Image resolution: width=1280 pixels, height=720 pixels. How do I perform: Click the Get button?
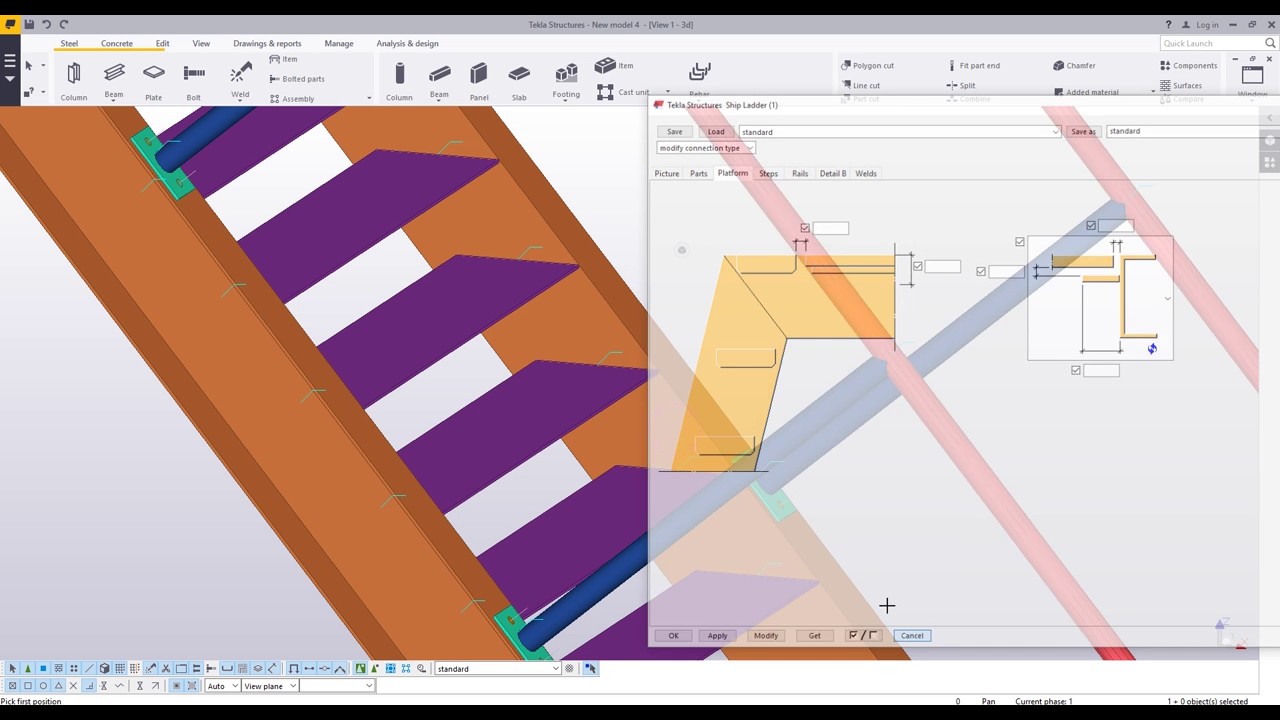click(815, 635)
